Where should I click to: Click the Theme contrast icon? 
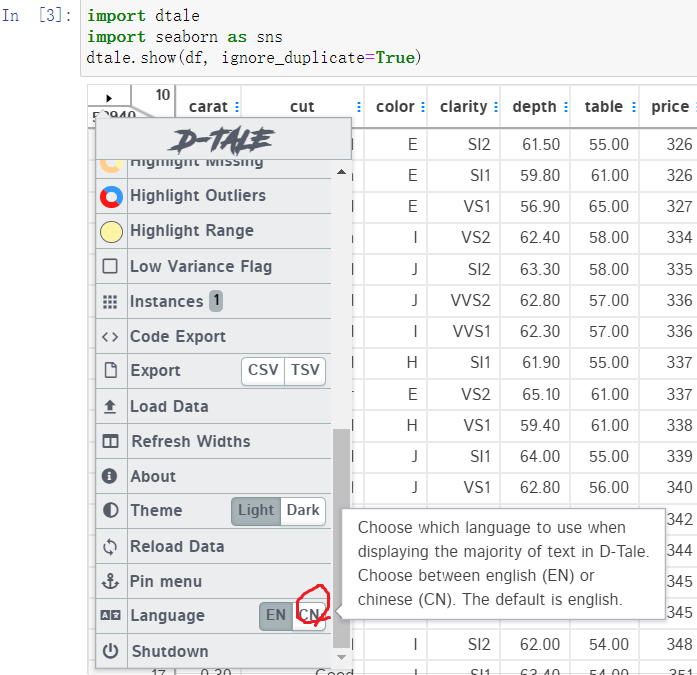(x=110, y=510)
